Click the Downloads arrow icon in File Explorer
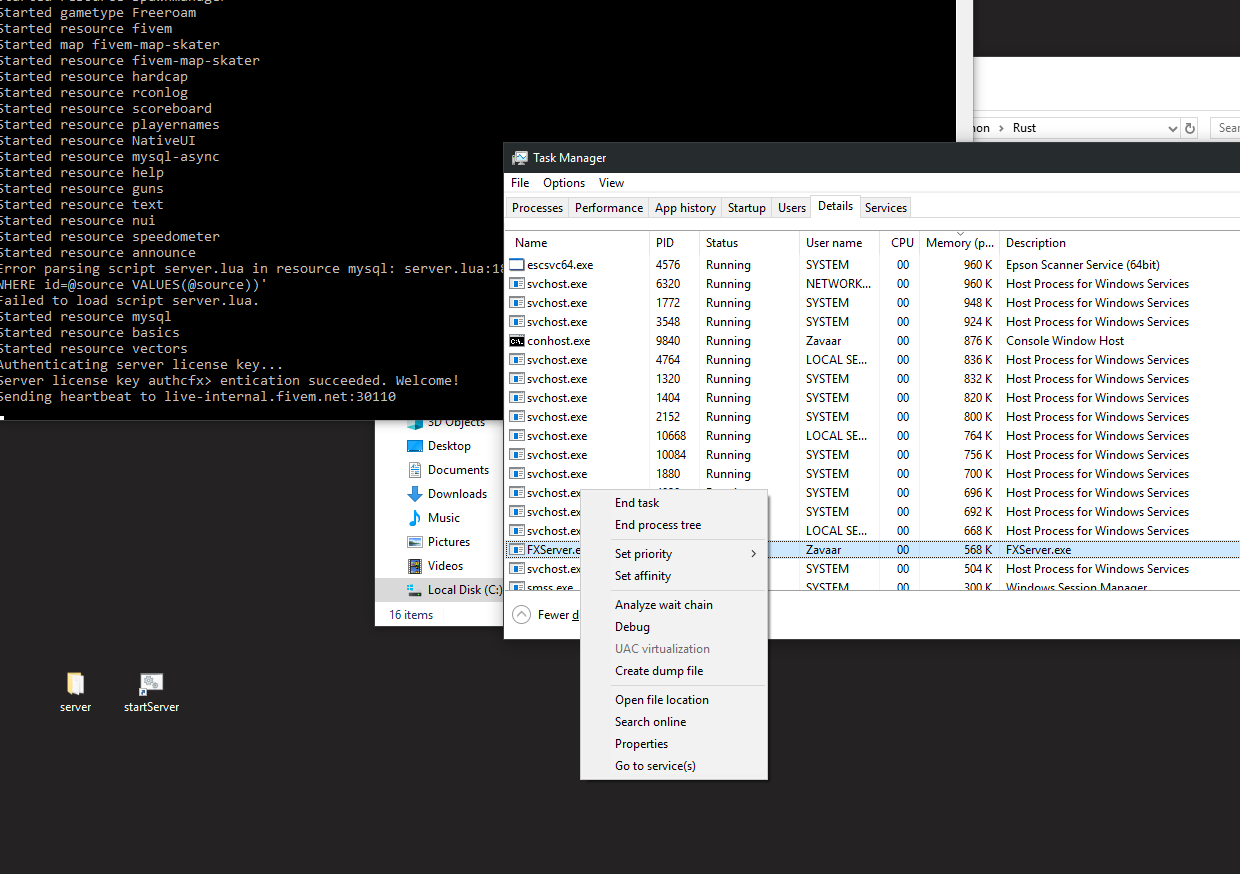The height and width of the screenshot is (874, 1240). (x=415, y=494)
